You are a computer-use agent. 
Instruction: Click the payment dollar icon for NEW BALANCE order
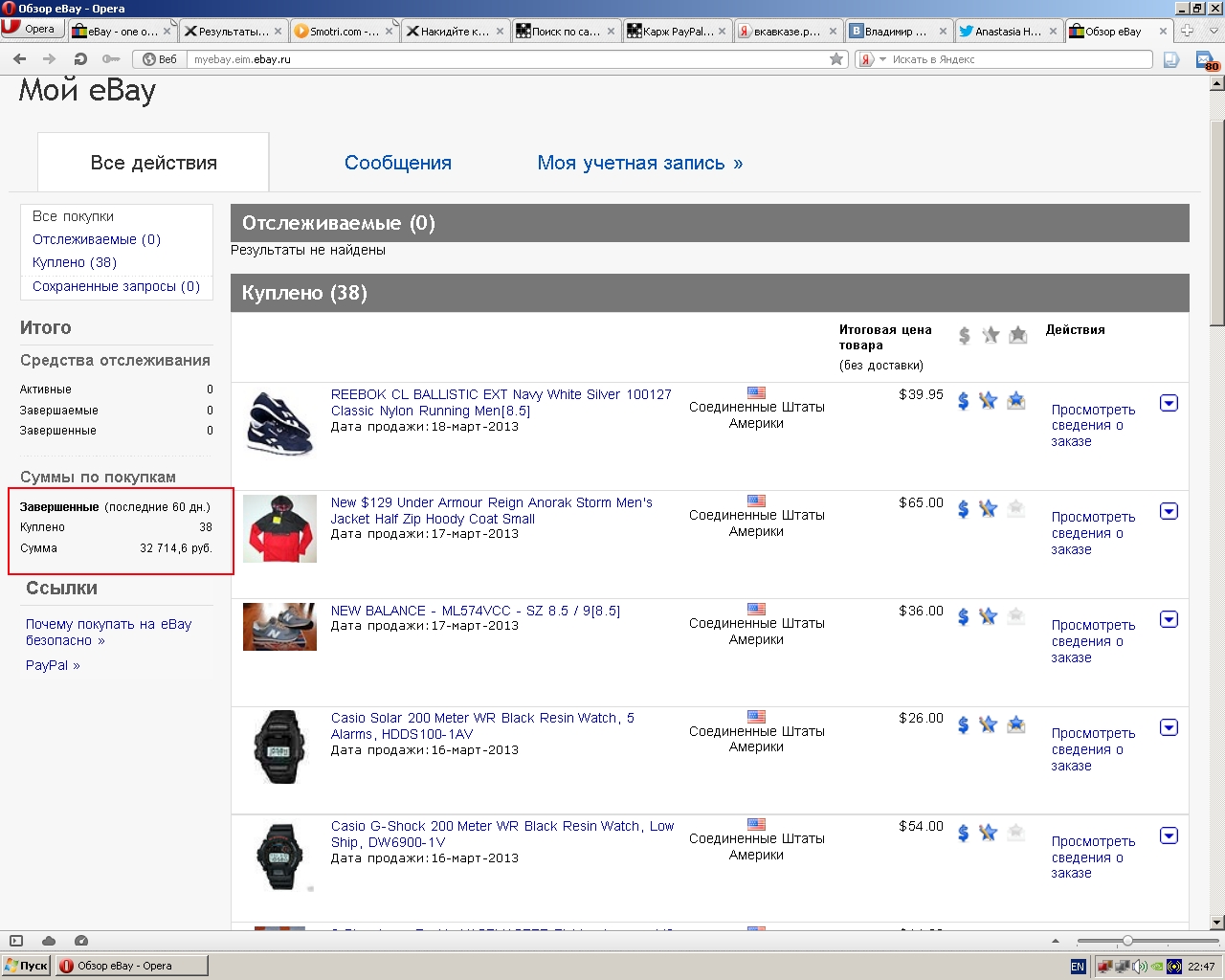coord(964,617)
